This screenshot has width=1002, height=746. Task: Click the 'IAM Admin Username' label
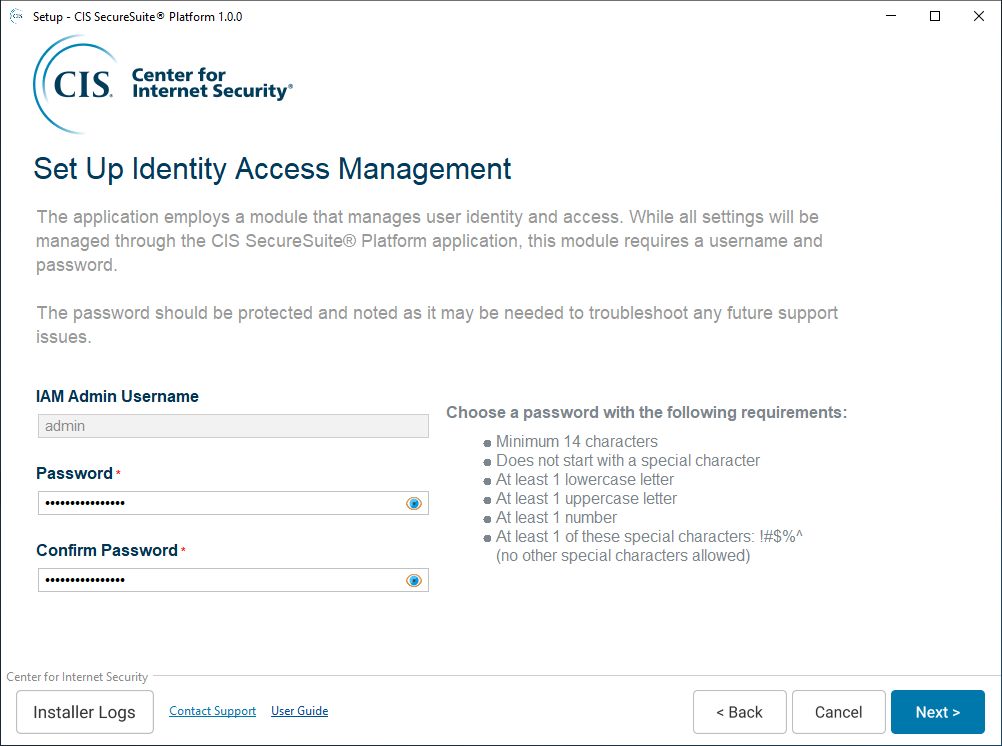point(117,396)
